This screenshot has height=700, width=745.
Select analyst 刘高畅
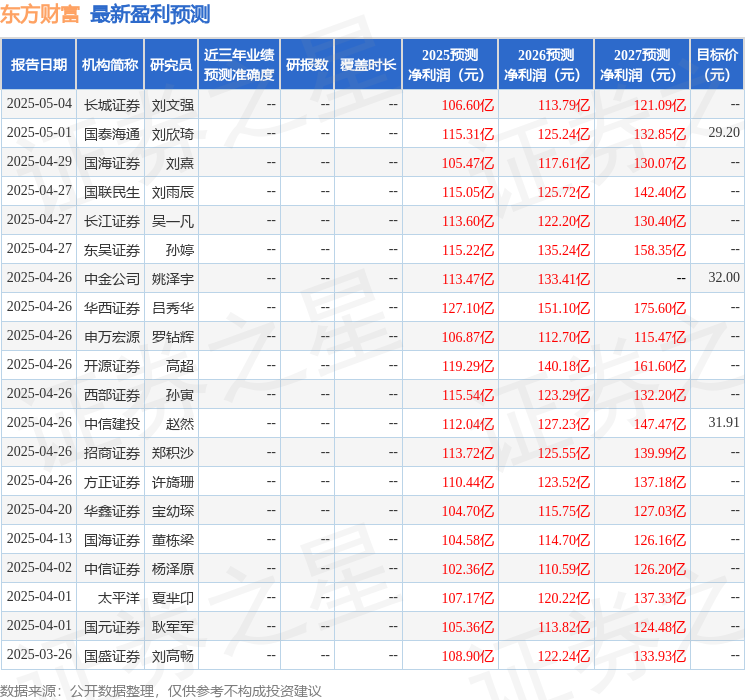click(173, 656)
